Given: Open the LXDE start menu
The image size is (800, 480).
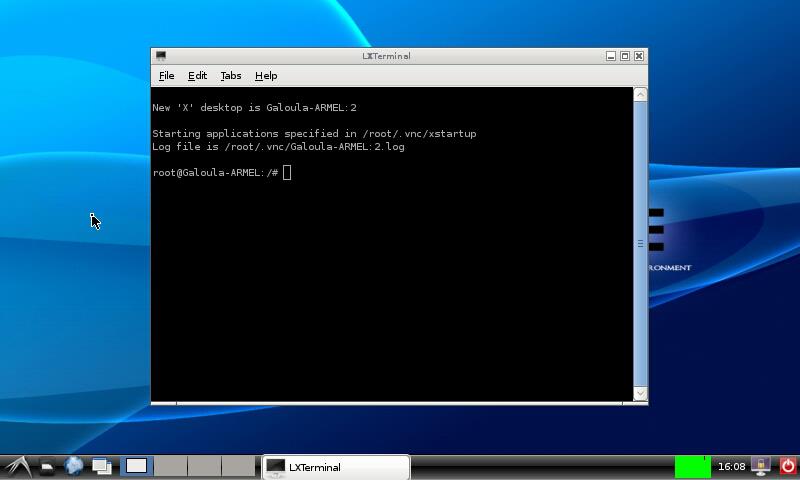Looking at the screenshot, I should pyautogui.click(x=17, y=466).
